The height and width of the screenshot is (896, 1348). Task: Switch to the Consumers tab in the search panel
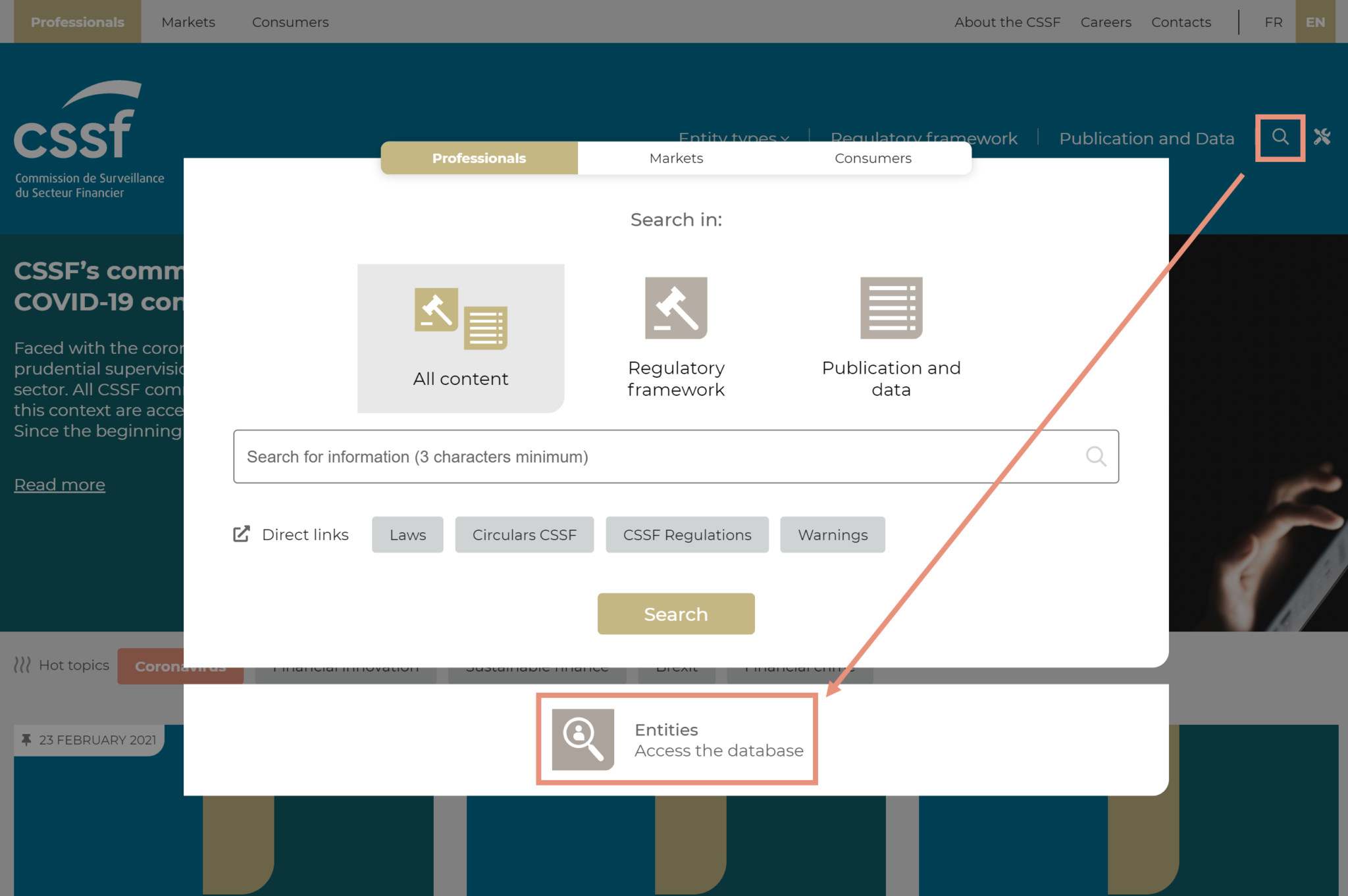point(873,158)
